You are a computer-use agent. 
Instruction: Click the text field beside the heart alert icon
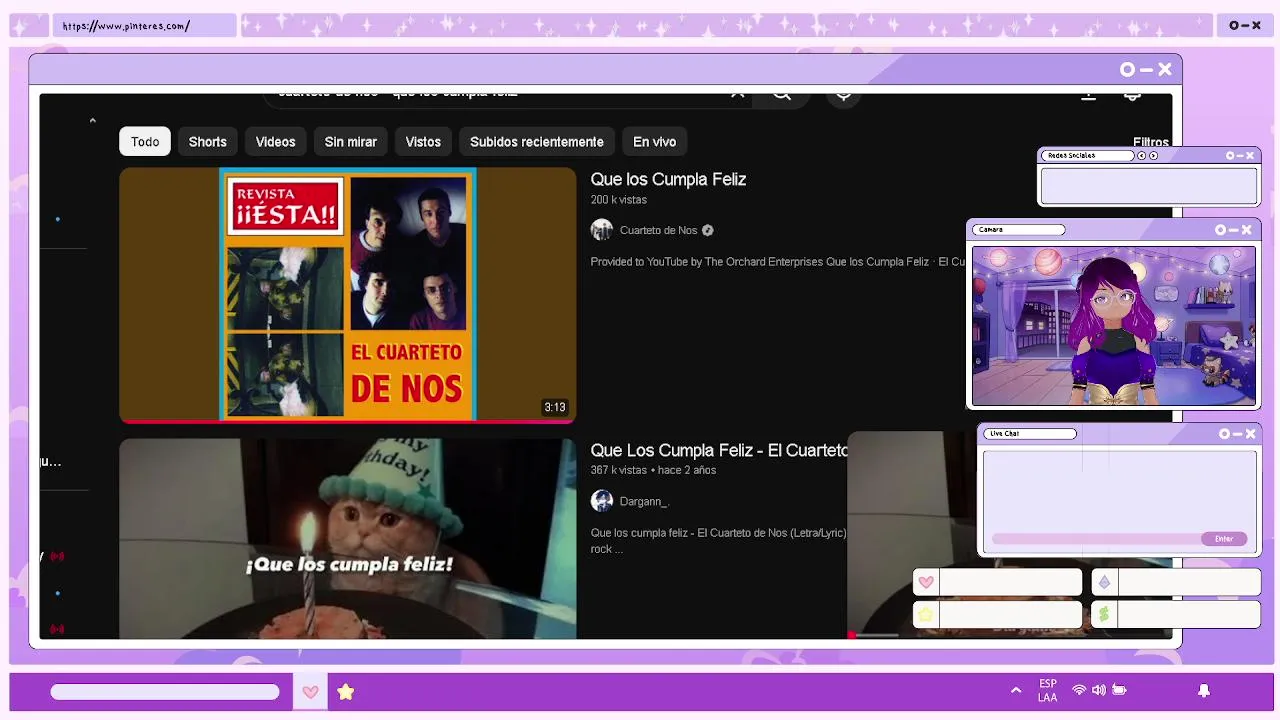1010,582
